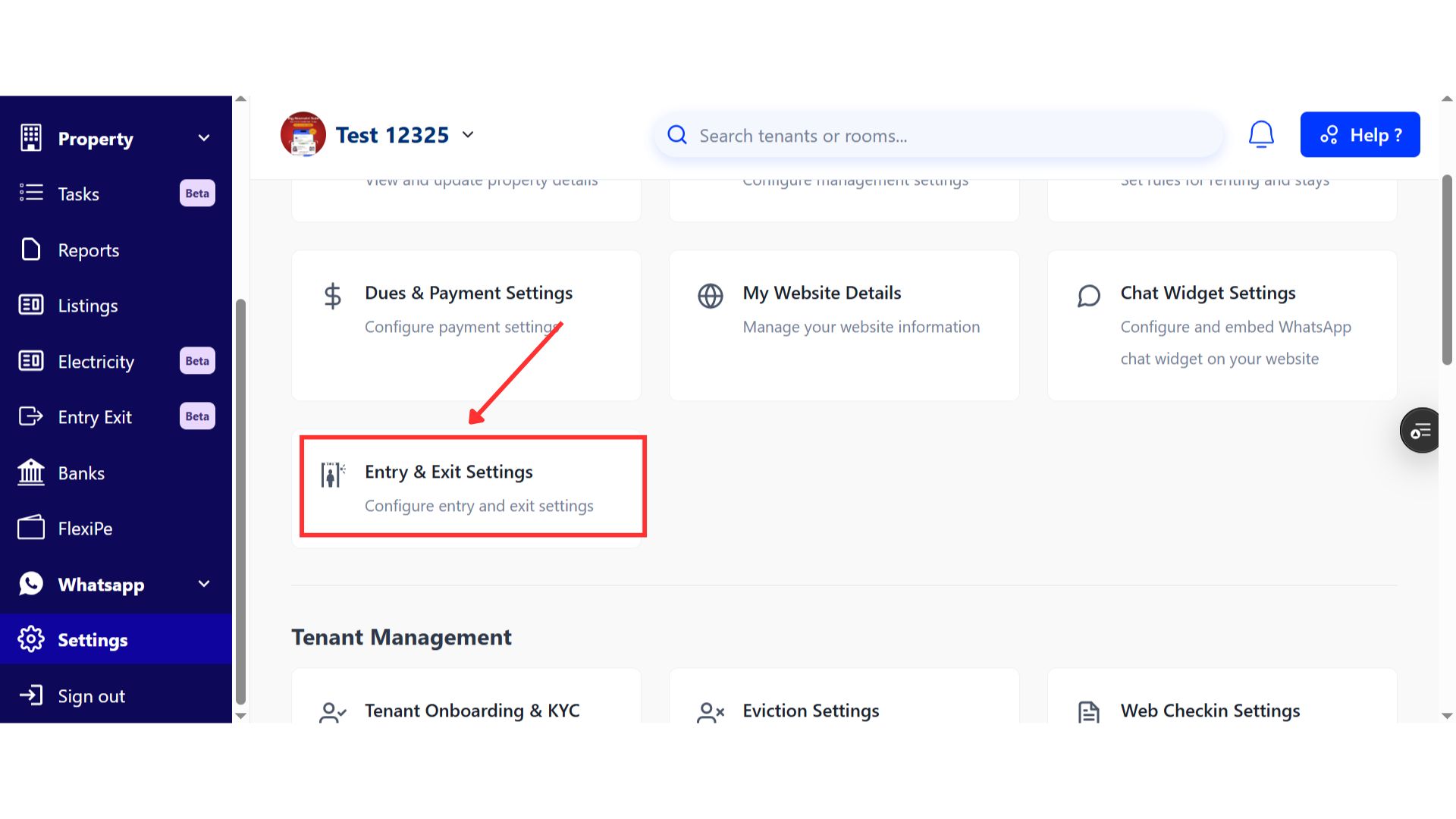Click the Whatsapp logo icon in sidebar
The height and width of the screenshot is (819, 1456).
[31, 584]
